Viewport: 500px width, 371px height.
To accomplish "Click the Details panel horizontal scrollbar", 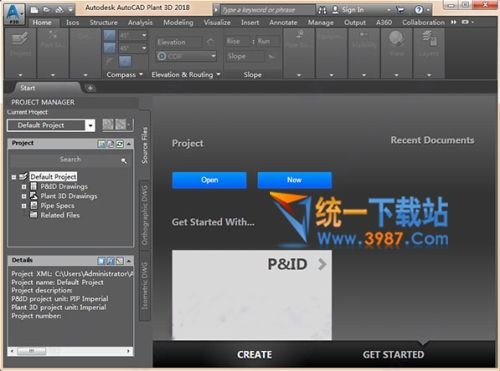I will click(71, 351).
